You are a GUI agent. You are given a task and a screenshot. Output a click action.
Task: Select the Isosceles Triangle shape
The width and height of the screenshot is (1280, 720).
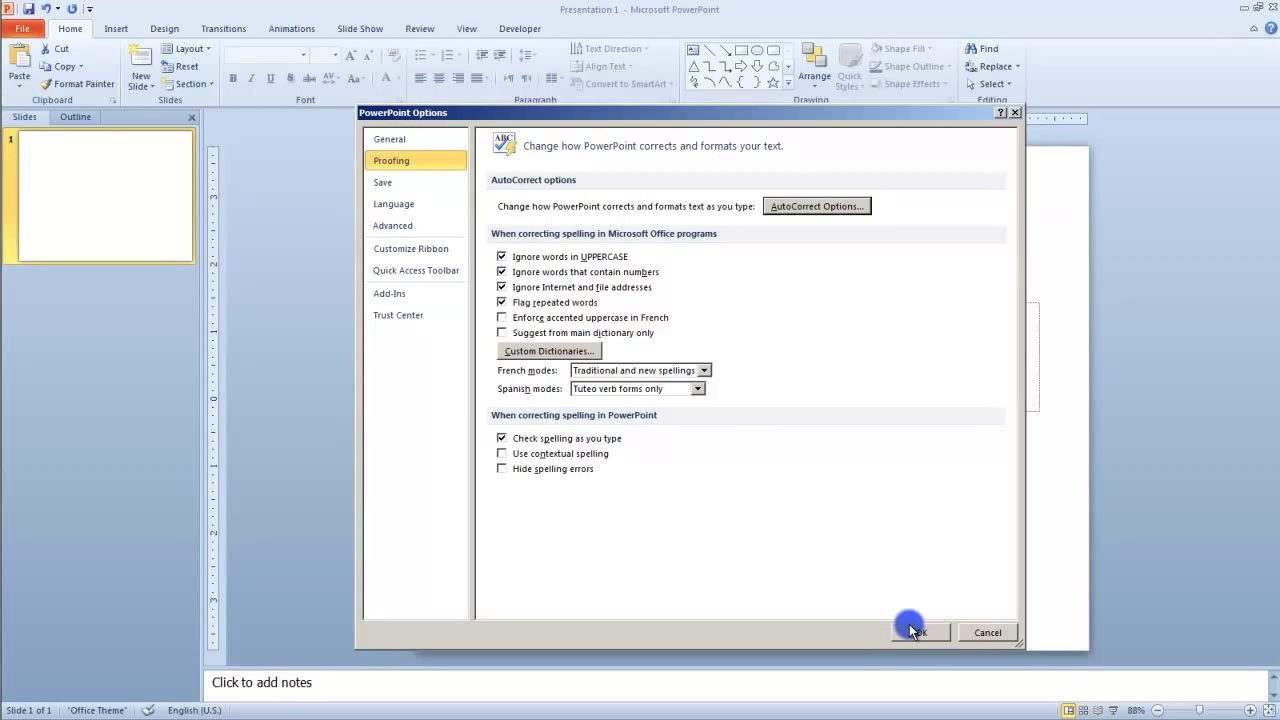[693, 66]
